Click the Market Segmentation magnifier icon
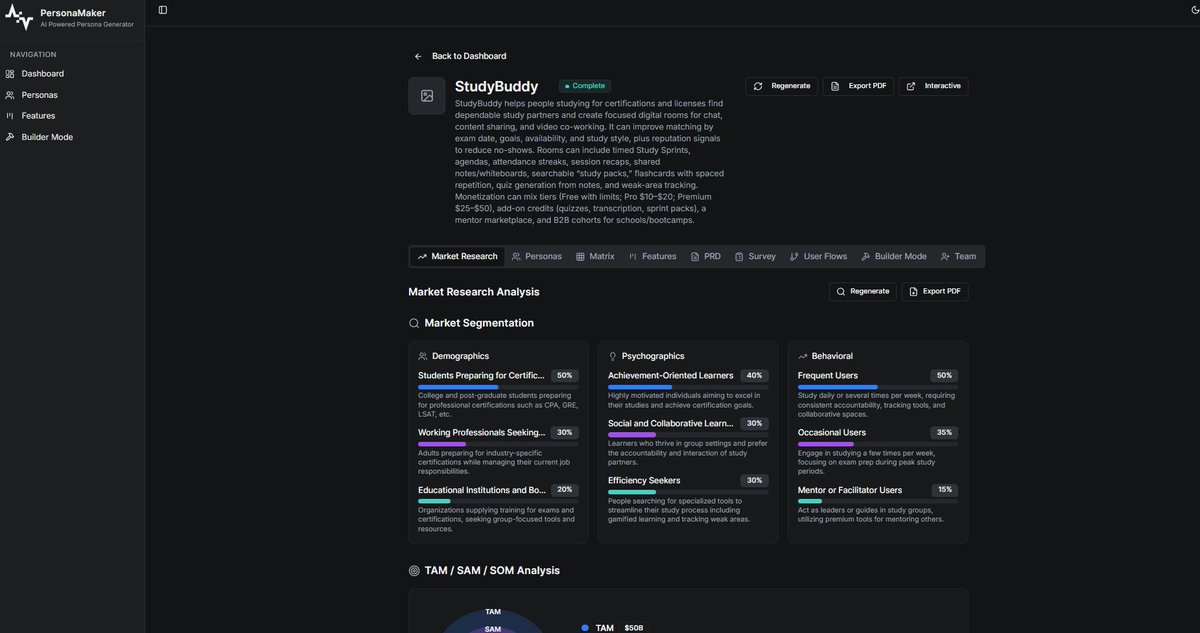 coord(414,324)
